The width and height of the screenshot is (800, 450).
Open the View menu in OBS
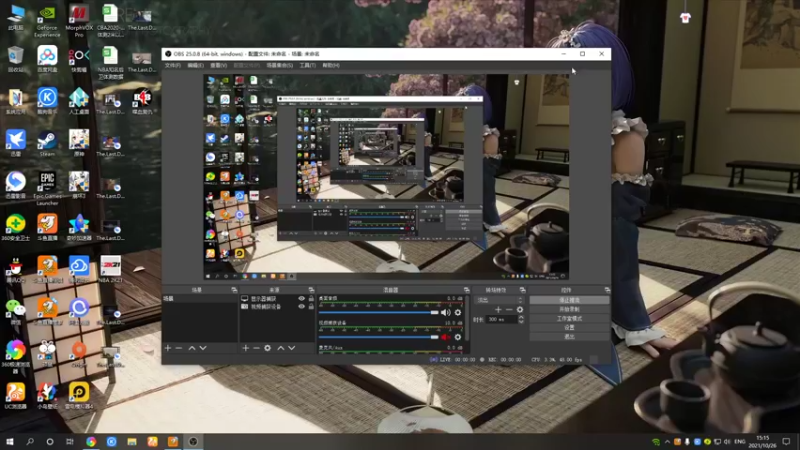(218, 65)
